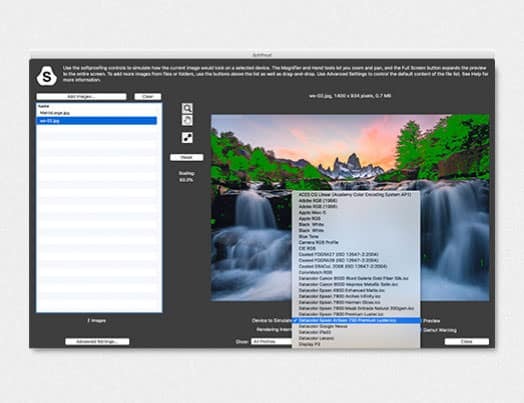This screenshot has height=403, width=524.
Task: Toggle the Preview checkbox label
Action: tap(431, 321)
